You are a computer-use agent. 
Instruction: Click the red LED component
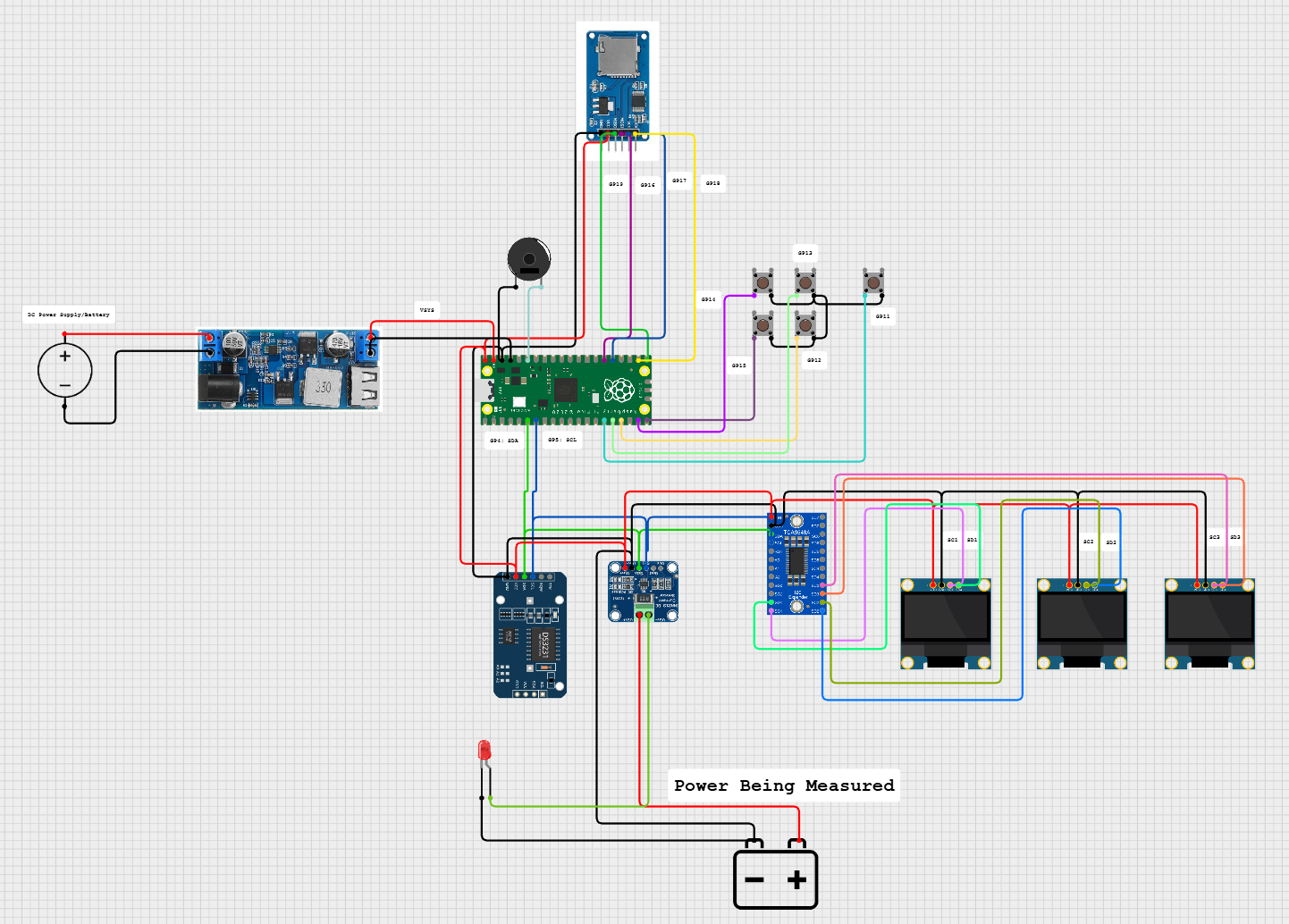click(x=484, y=751)
